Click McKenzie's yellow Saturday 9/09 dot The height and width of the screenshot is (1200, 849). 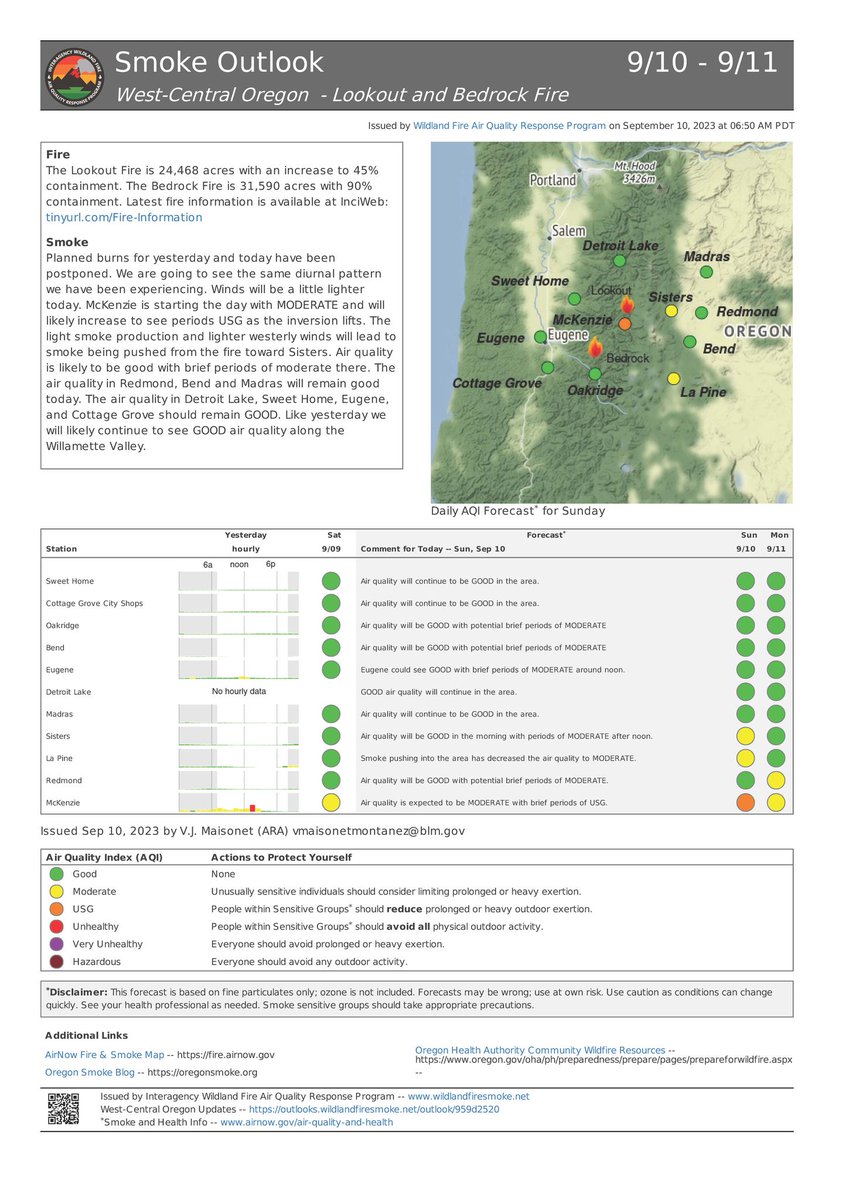pos(331,802)
